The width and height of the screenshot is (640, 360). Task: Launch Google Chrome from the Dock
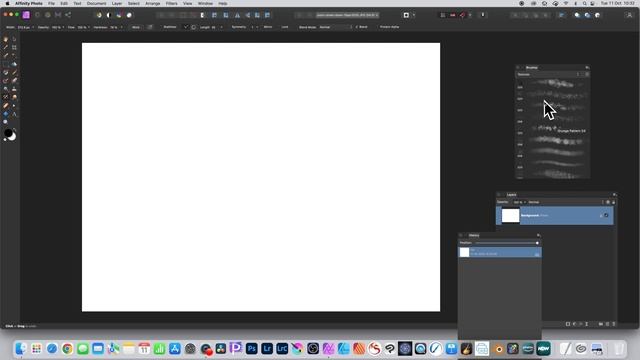67,349
